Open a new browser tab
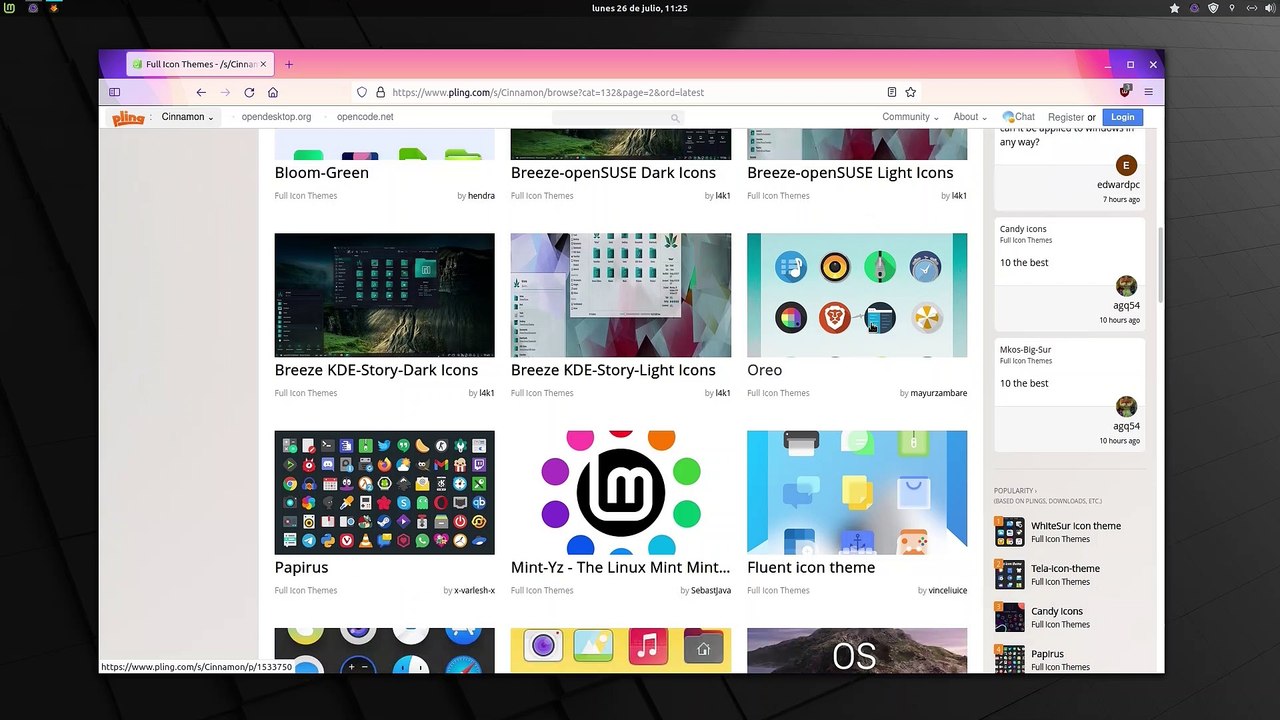This screenshot has width=1280, height=720. 289,64
